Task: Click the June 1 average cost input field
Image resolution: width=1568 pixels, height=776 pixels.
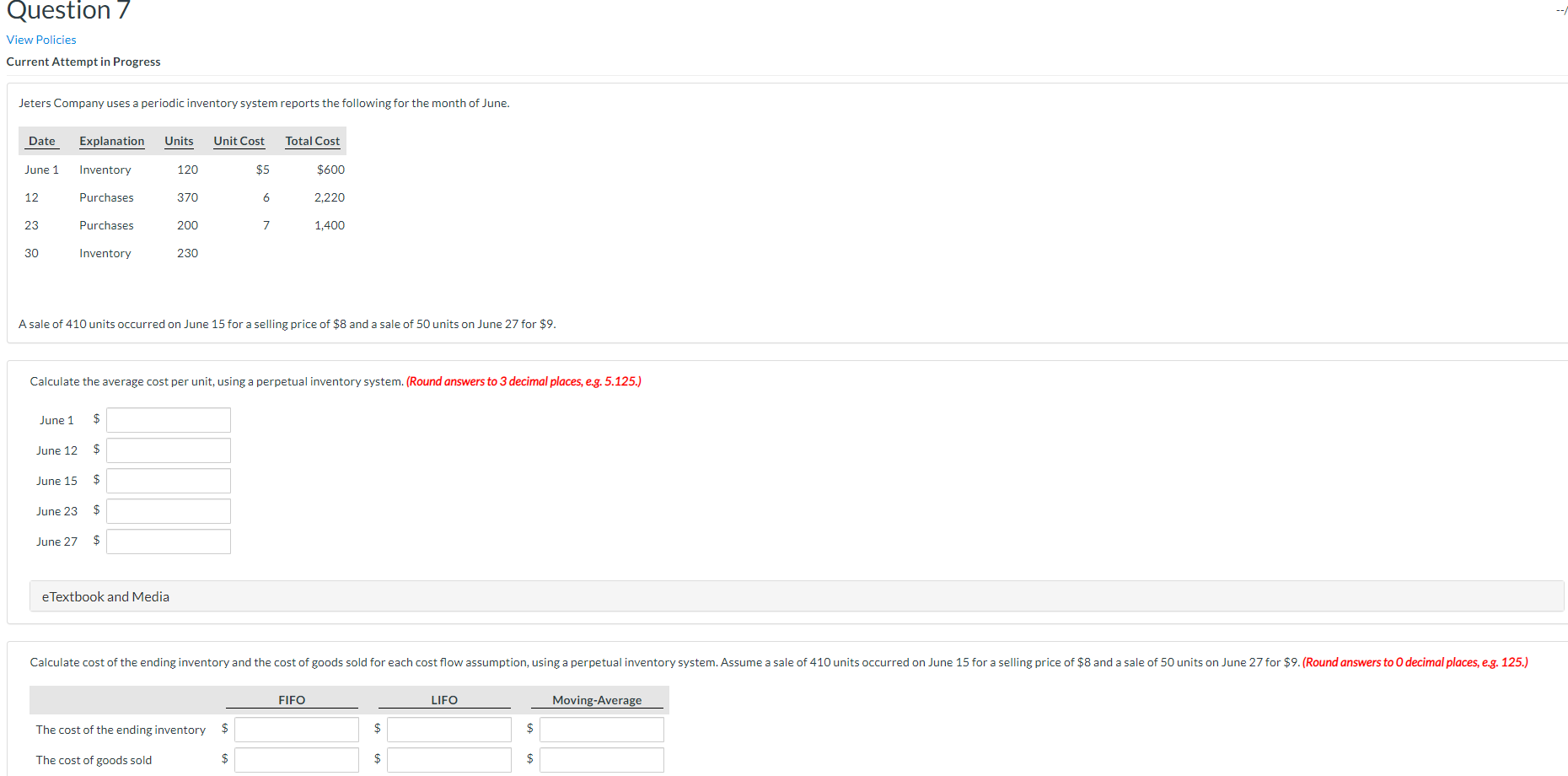Action: [x=167, y=419]
